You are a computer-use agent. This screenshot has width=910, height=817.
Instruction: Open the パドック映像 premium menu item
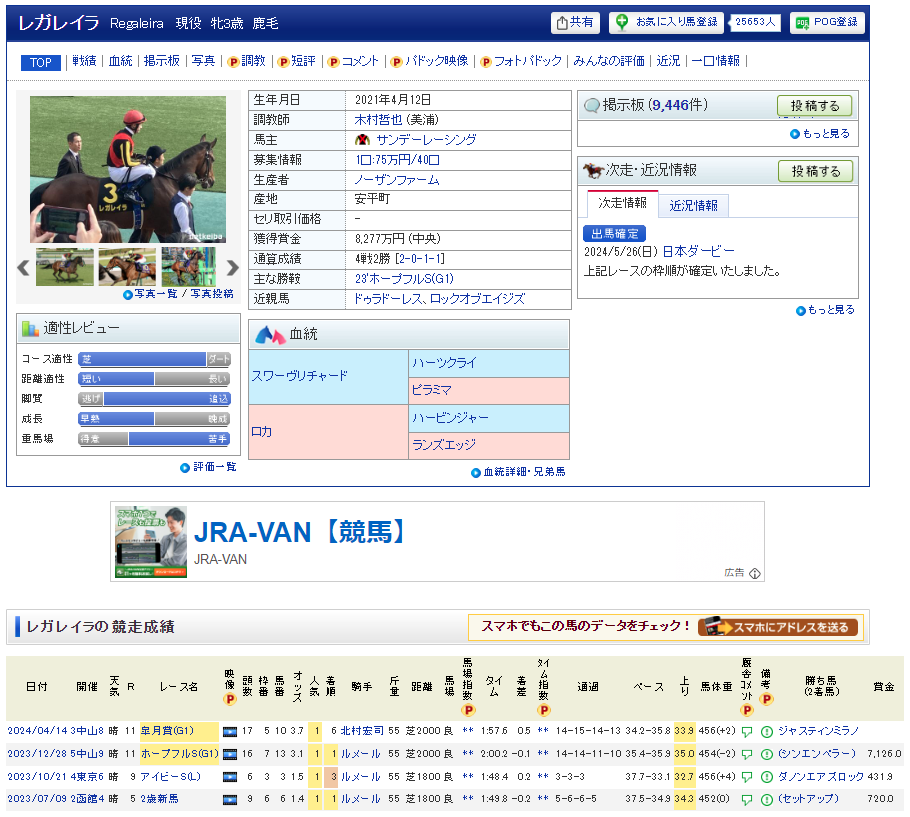pyautogui.click(x=430, y=62)
